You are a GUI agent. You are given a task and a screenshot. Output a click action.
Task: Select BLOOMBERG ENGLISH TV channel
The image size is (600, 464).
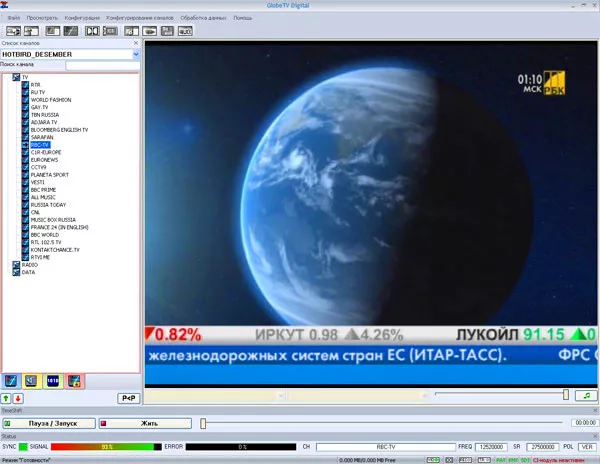59,130
